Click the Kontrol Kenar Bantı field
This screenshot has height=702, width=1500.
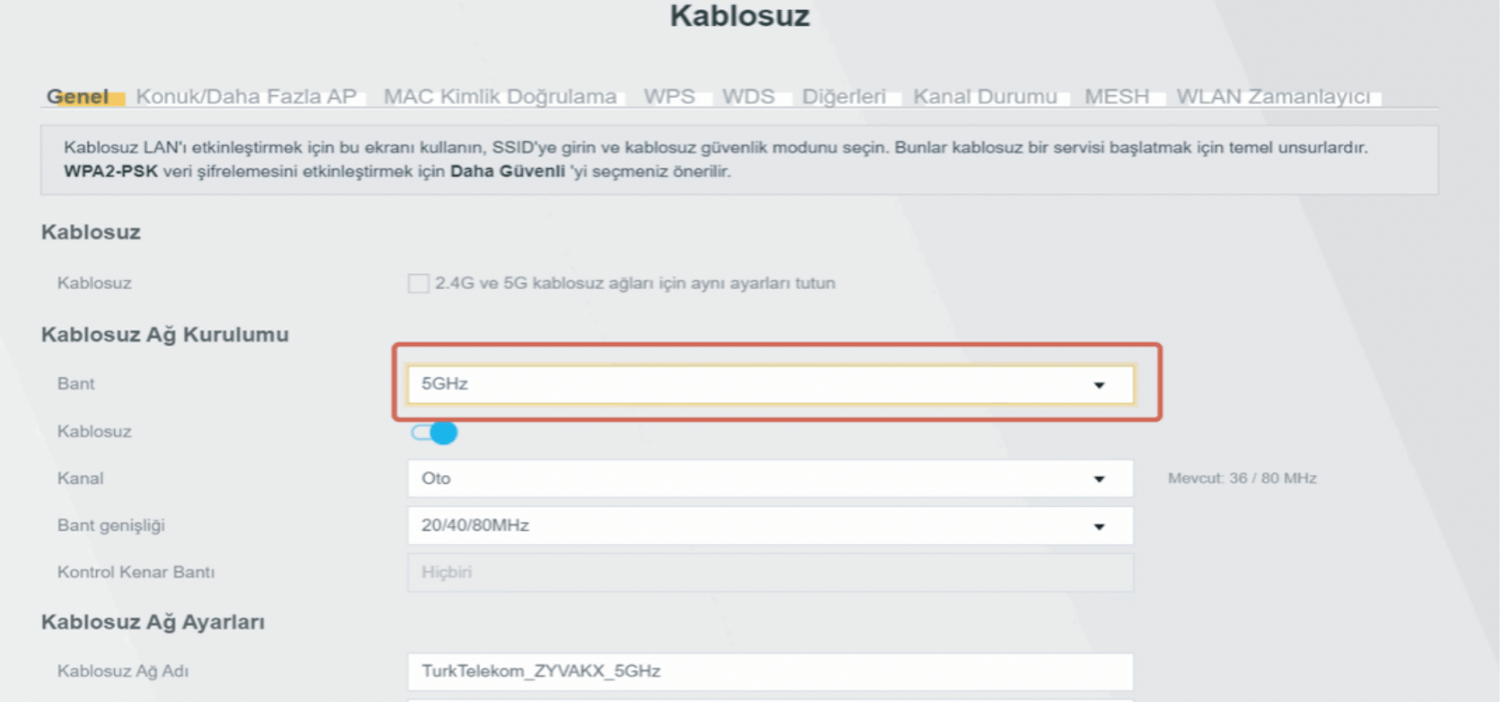(x=770, y=573)
